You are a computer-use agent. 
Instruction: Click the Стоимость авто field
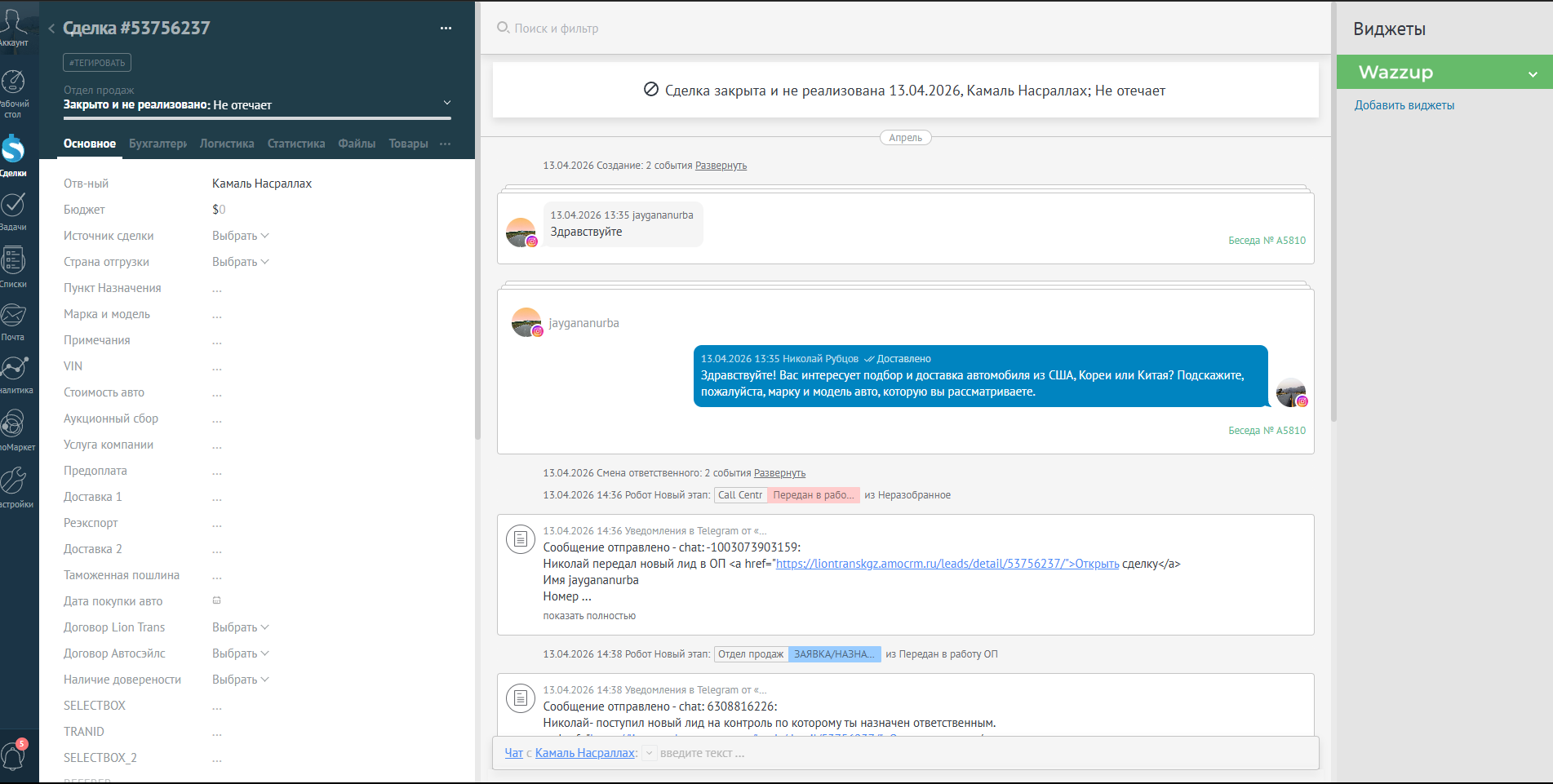217,393
